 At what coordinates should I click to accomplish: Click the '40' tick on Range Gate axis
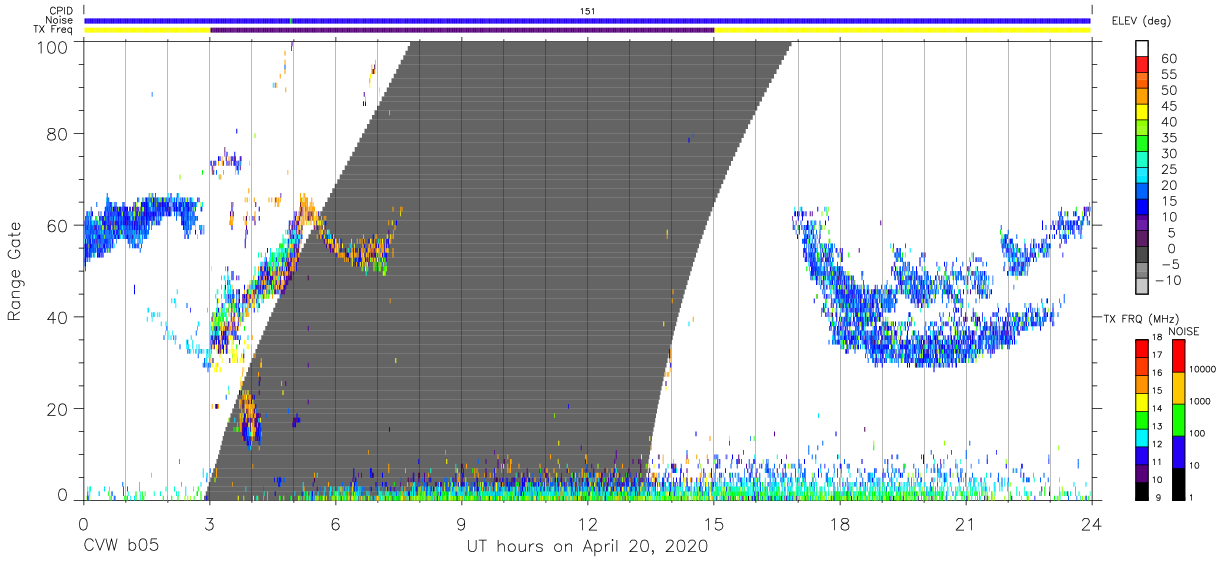[57, 317]
